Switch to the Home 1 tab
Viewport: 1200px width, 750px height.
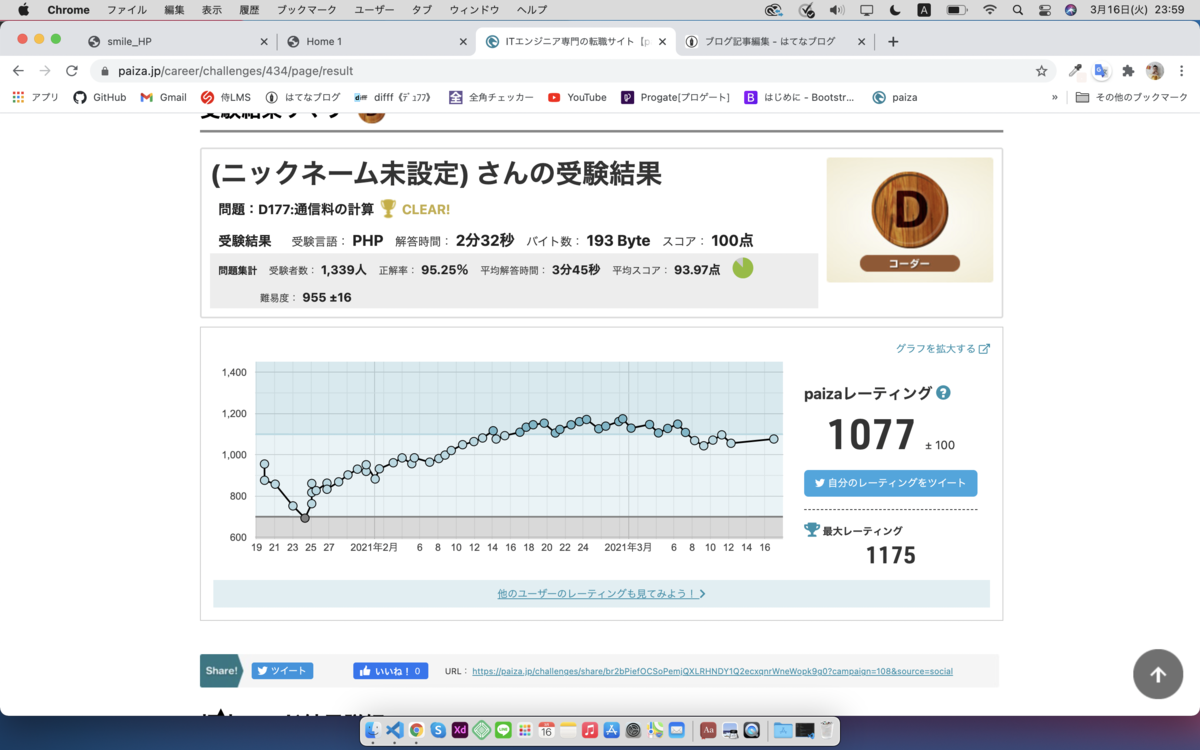377,42
